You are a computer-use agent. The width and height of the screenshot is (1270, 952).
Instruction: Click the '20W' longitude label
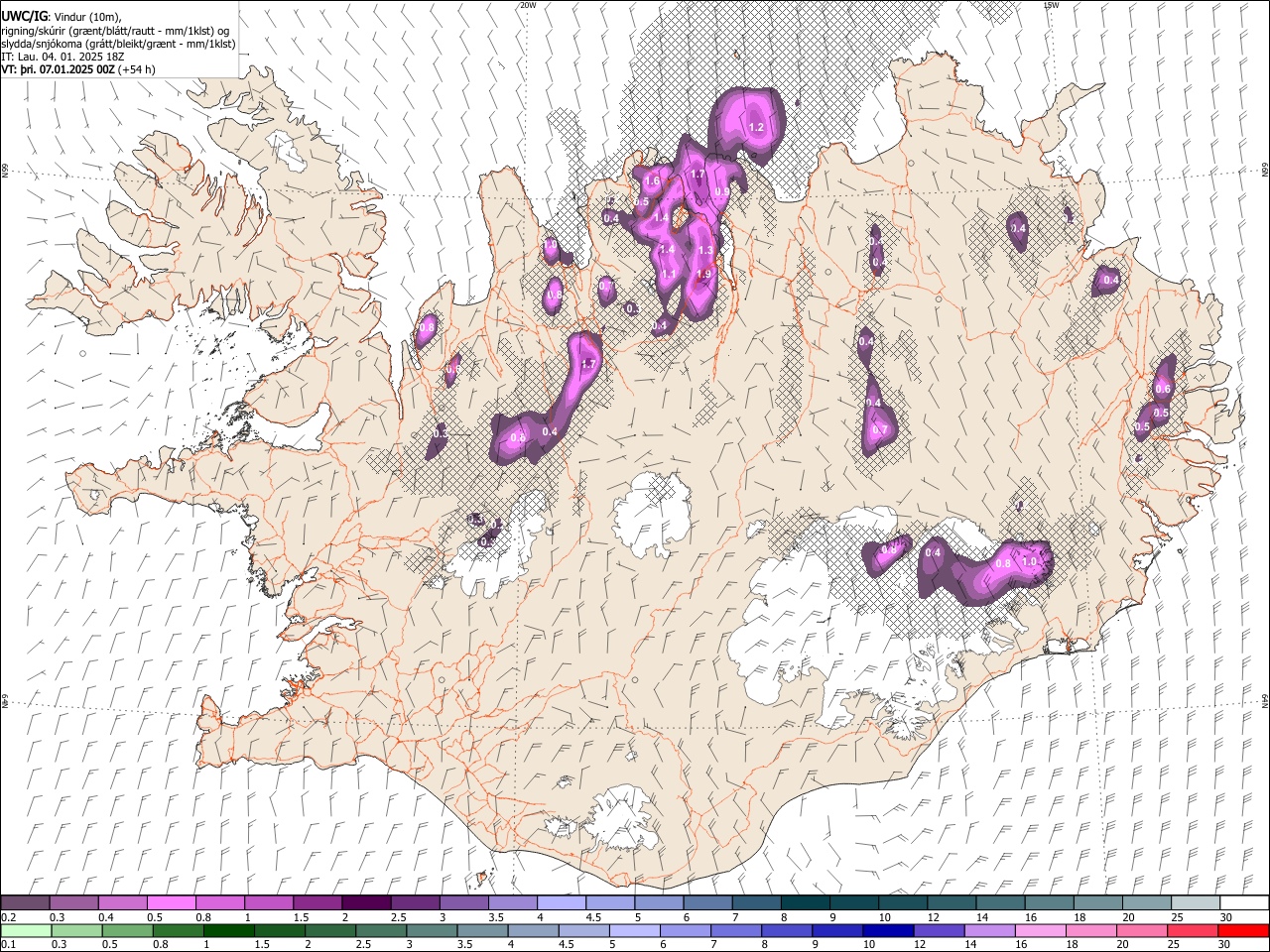(528, 5)
